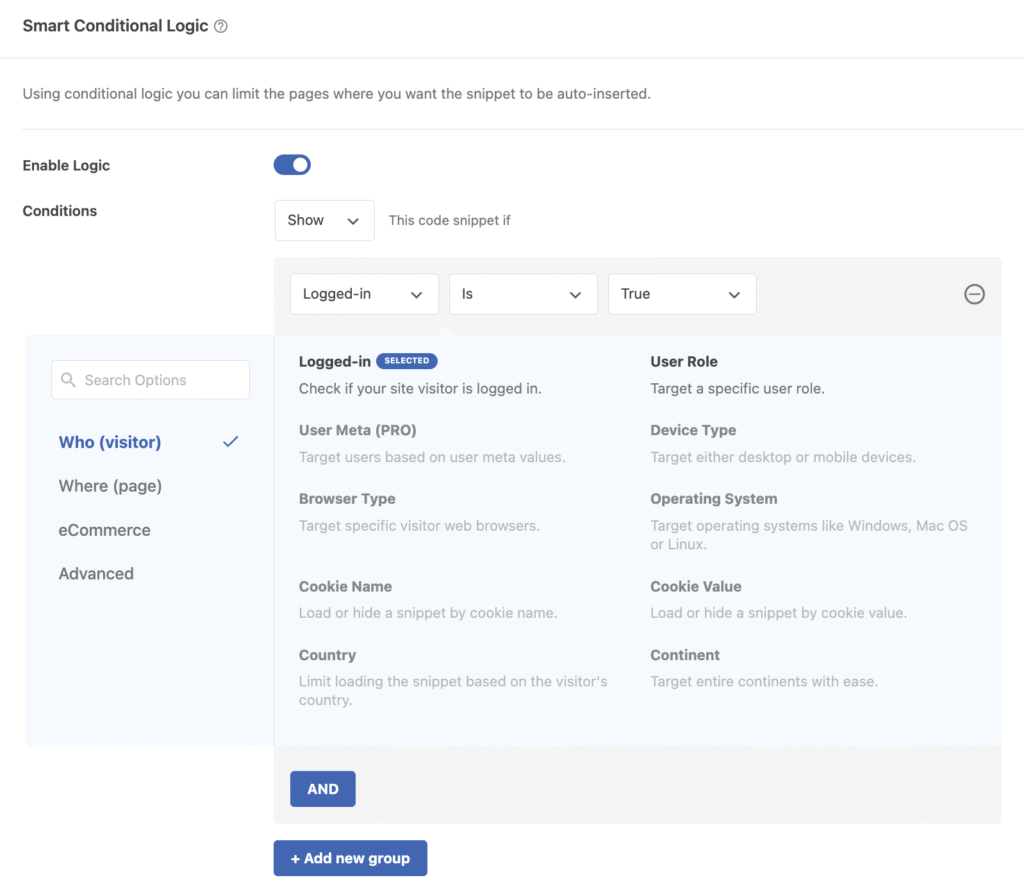Open the Show conditions dropdown
This screenshot has height=896, width=1024.
coord(324,220)
